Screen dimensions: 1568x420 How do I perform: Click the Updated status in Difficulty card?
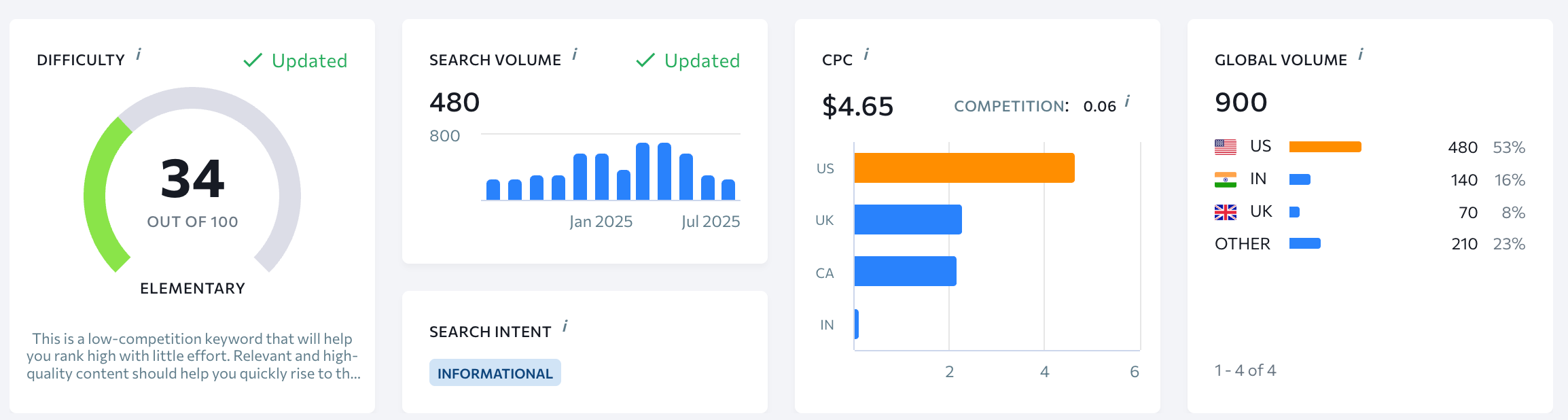click(296, 60)
